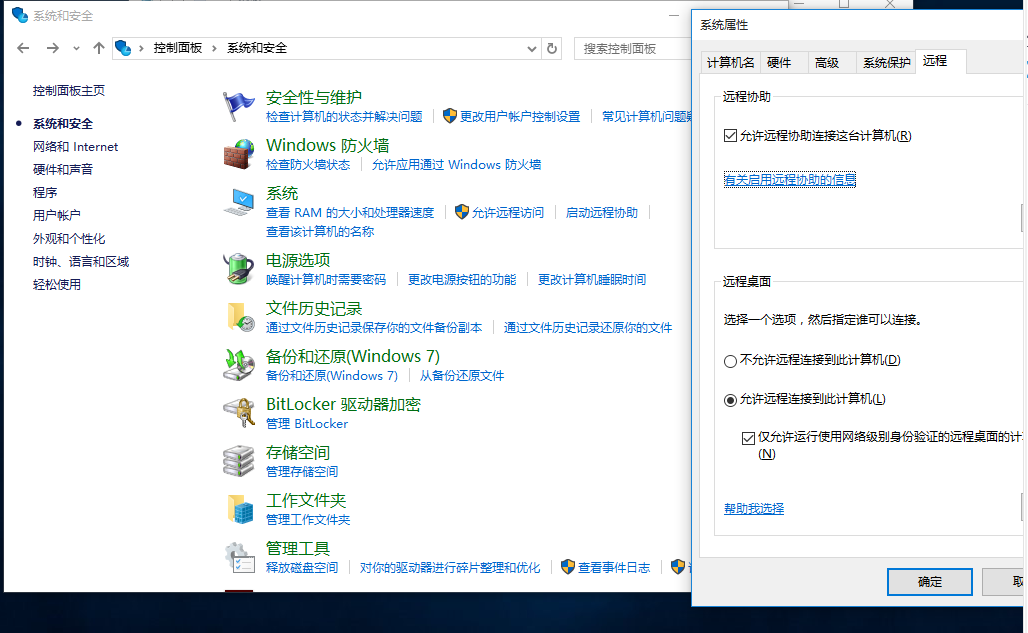Open 文件历史记录 via its drive icon
Image resolution: width=1028 pixels, height=633 pixels.
point(237,318)
